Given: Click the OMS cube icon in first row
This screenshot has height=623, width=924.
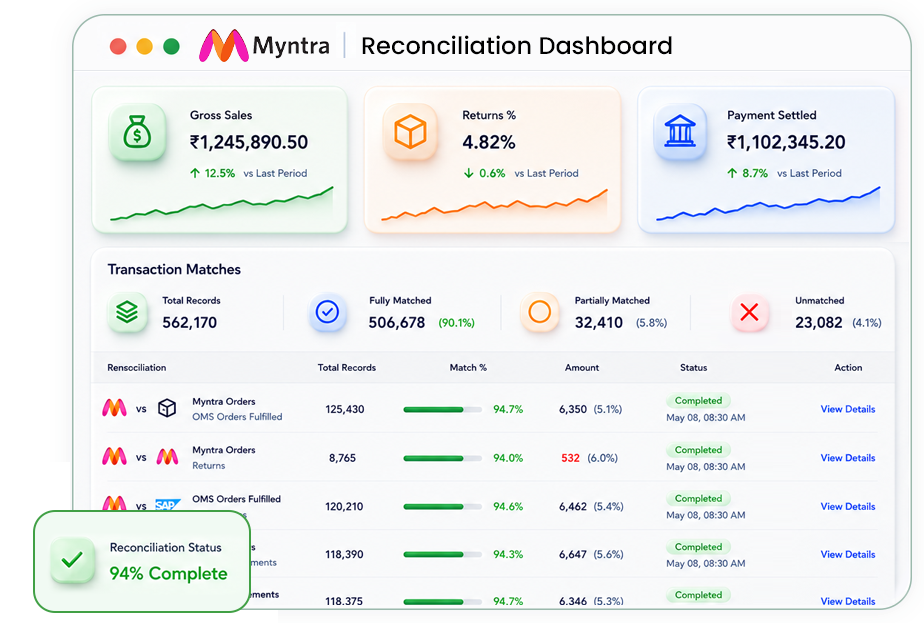Looking at the screenshot, I should coord(167,408).
